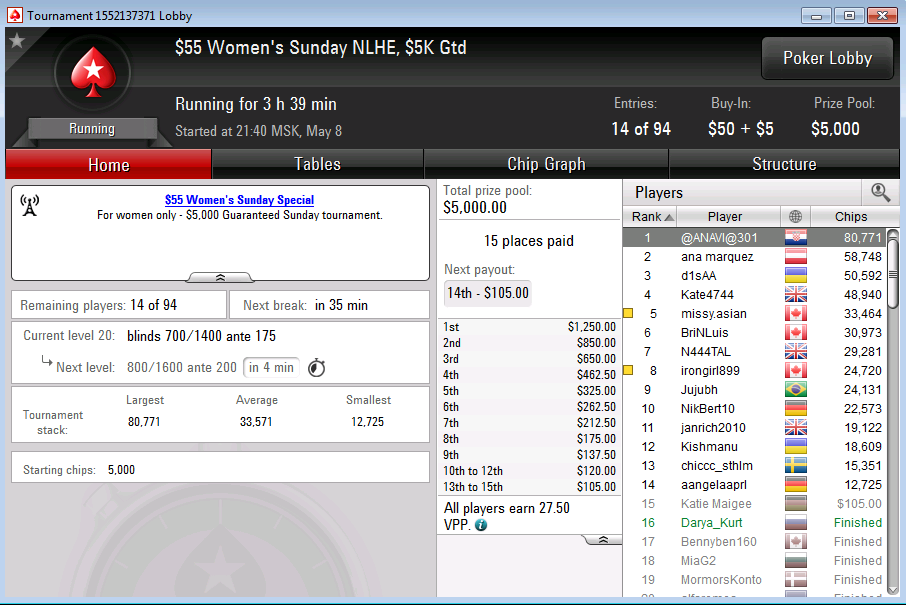Click the PokerStars spade logo
Screen dimensions: 906x605
point(92,73)
